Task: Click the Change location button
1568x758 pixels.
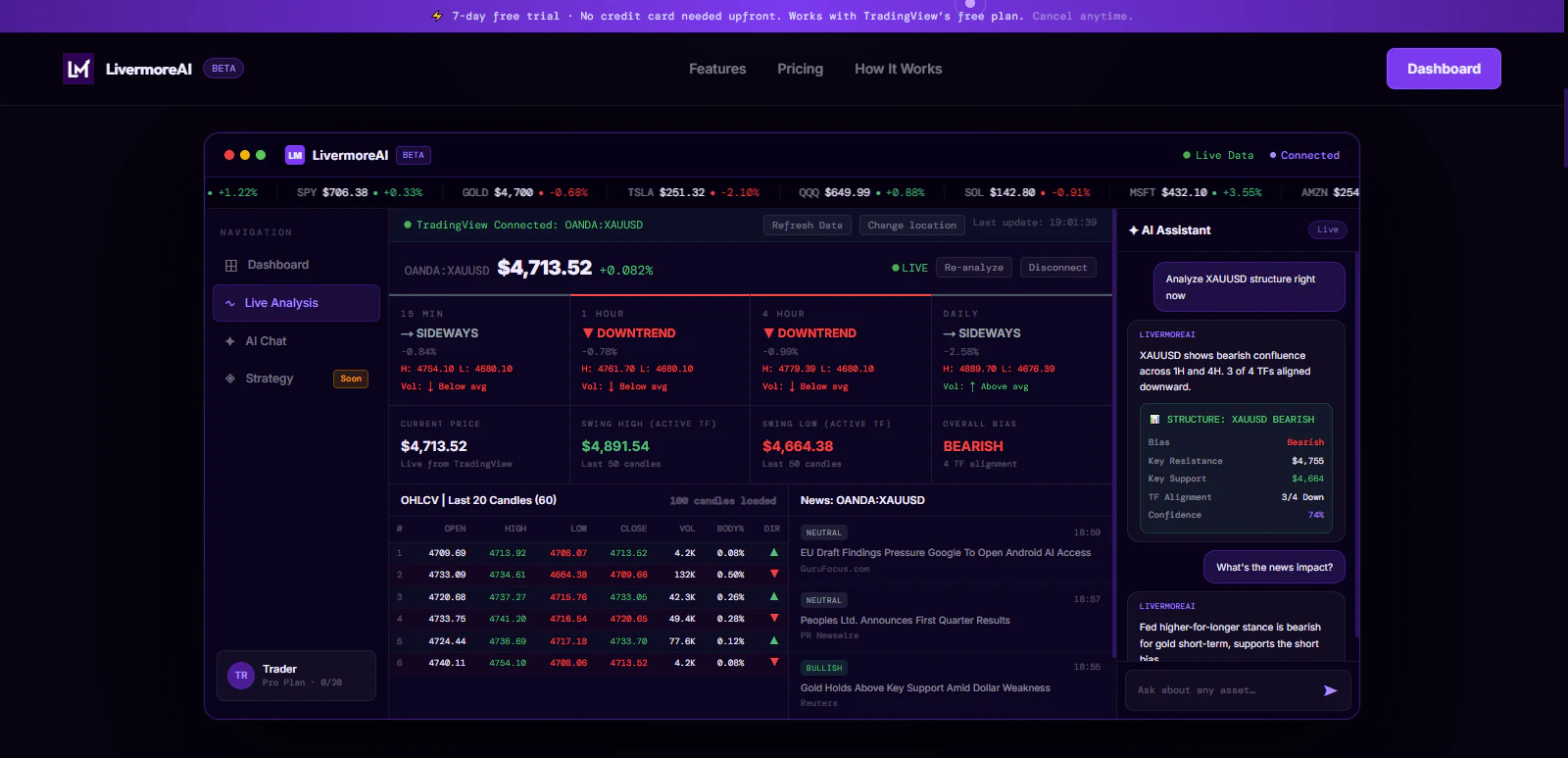Action: pyautogui.click(x=911, y=226)
